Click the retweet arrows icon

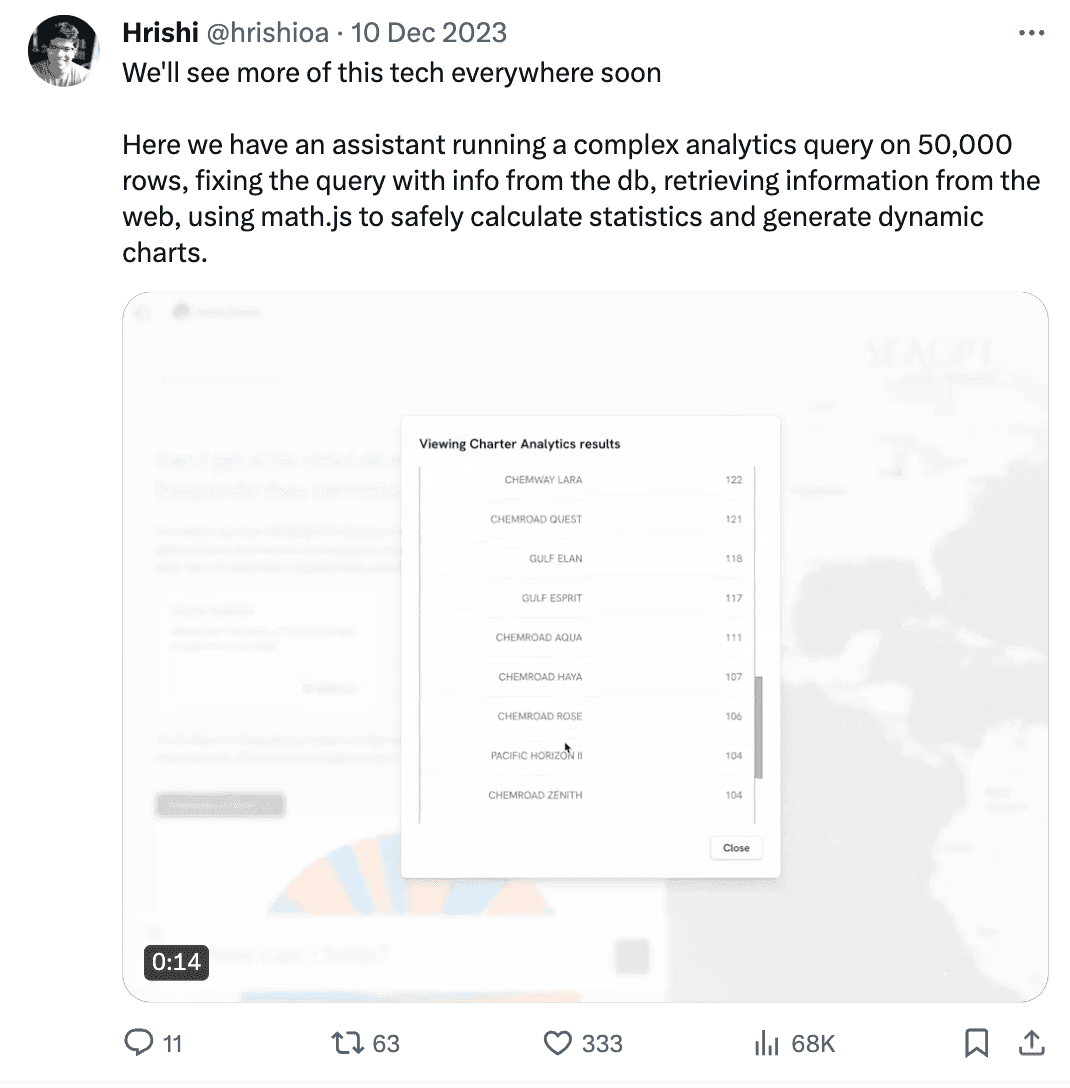click(347, 1043)
